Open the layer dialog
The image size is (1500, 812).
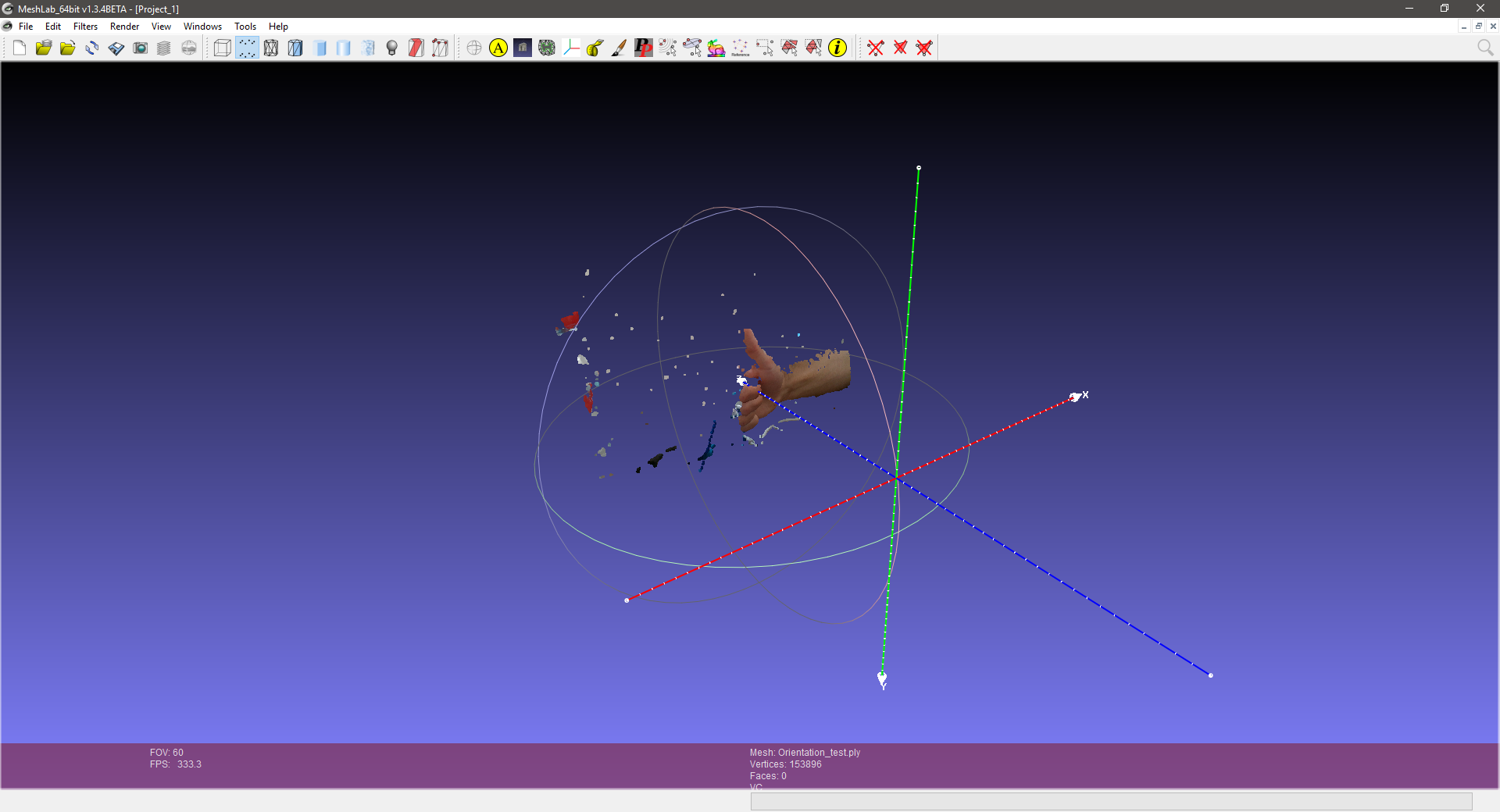pos(164,48)
